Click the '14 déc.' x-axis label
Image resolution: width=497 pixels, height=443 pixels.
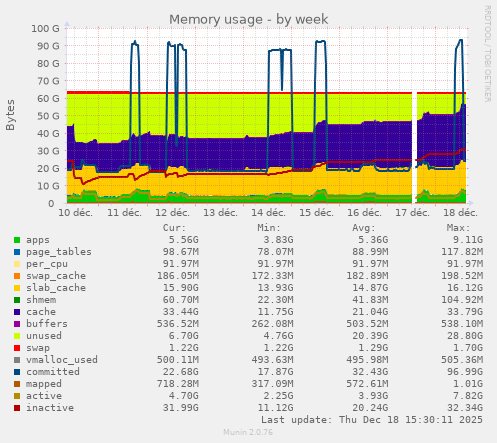pos(268,213)
